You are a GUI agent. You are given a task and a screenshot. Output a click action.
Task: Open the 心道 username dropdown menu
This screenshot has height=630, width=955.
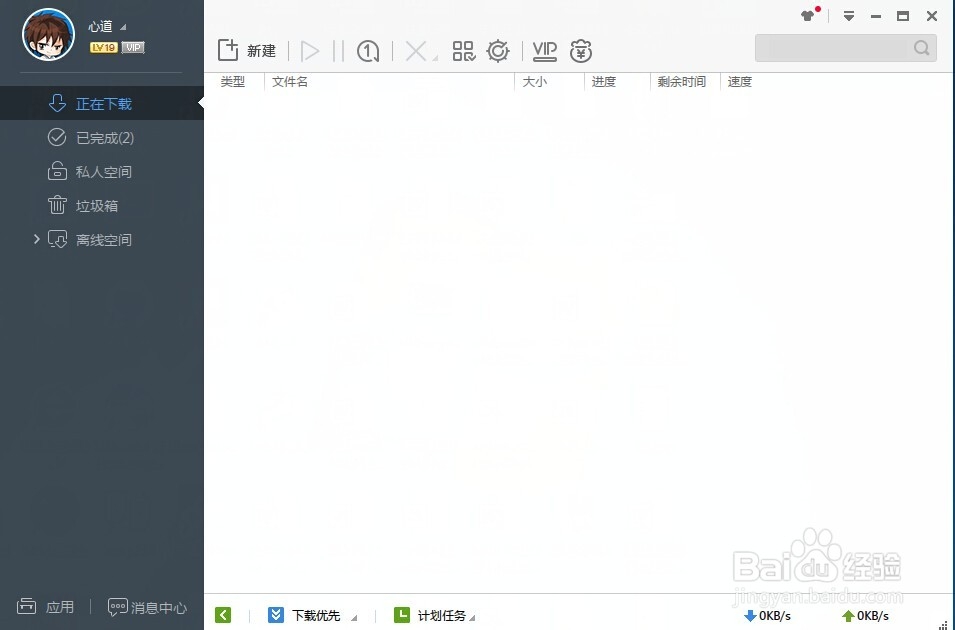pyautogui.click(x=106, y=26)
